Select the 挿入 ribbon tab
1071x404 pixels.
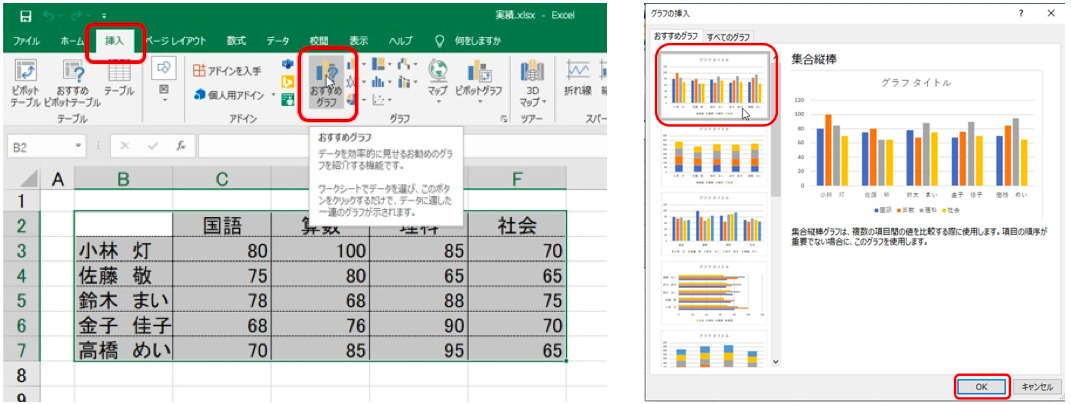coord(115,41)
